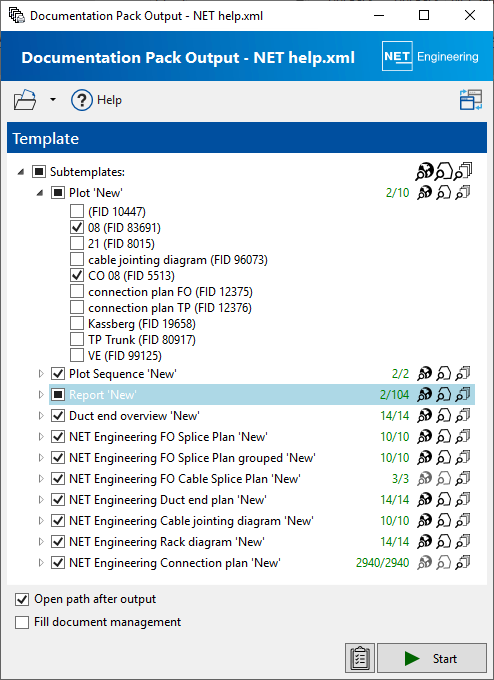The image size is (494, 680).
Task: Check VE (FID 99125) checkbox
Action: click(77, 356)
